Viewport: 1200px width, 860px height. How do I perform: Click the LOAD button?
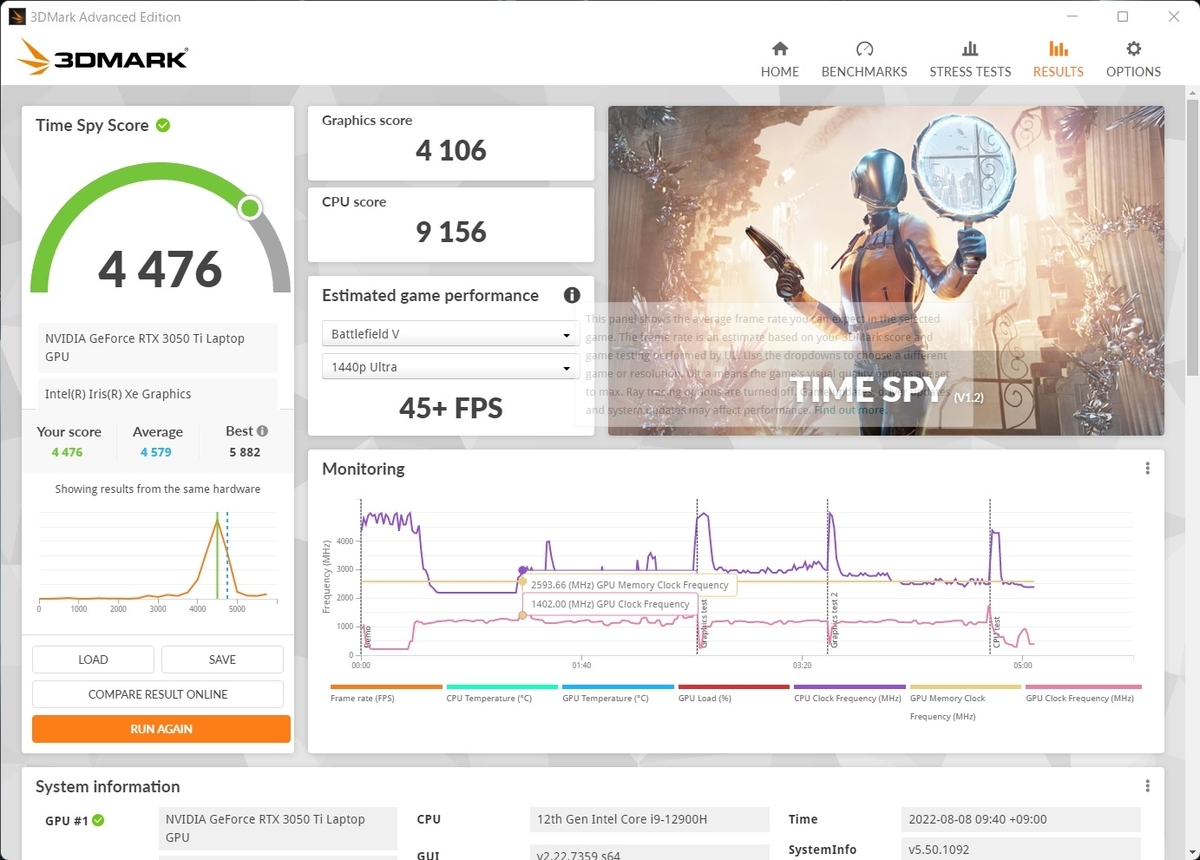(x=93, y=660)
